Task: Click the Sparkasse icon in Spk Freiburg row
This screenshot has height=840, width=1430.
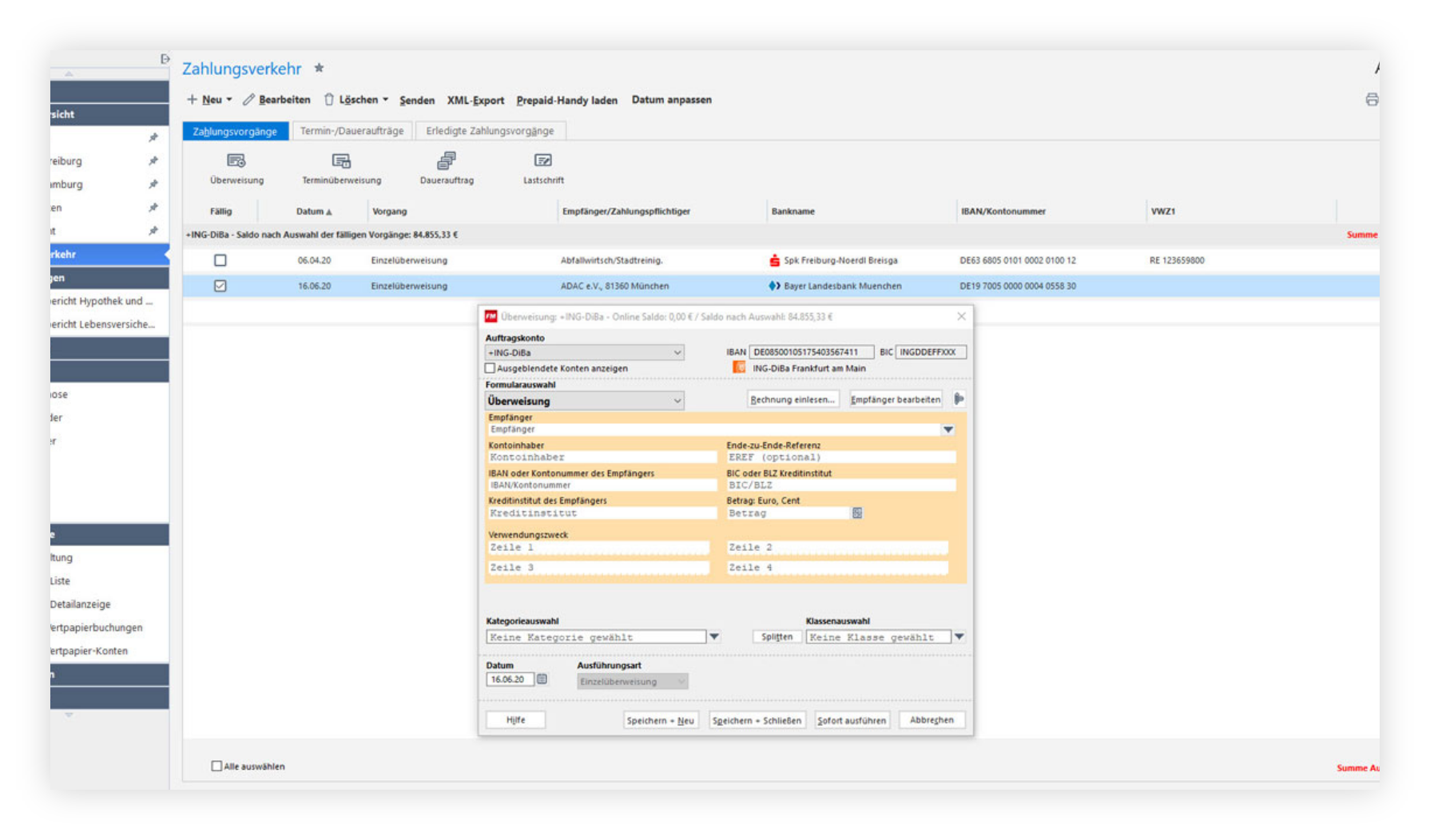Action: point(774,260)
